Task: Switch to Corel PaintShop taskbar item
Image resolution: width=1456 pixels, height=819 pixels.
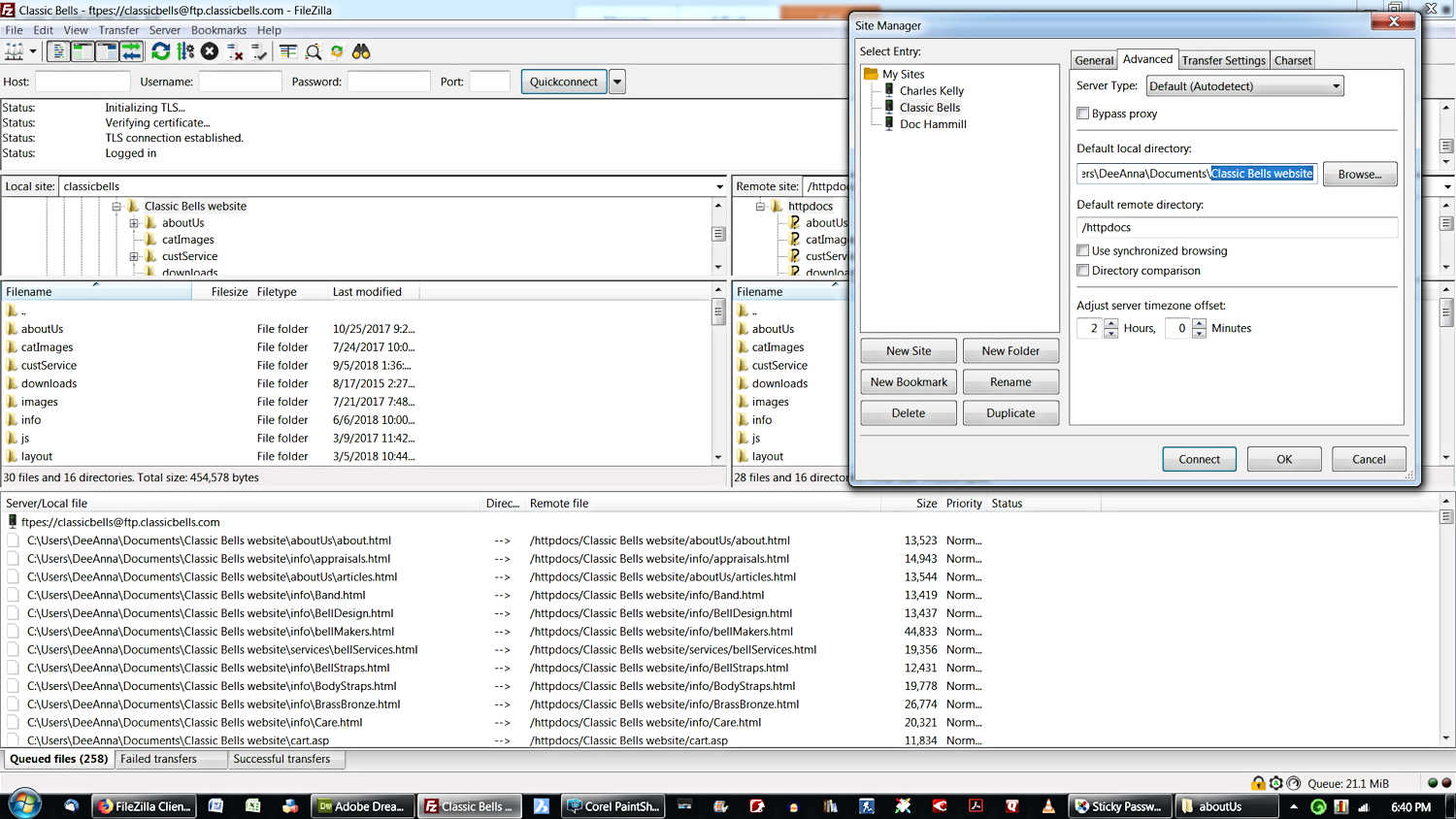Action: click(x=613, y=806)
